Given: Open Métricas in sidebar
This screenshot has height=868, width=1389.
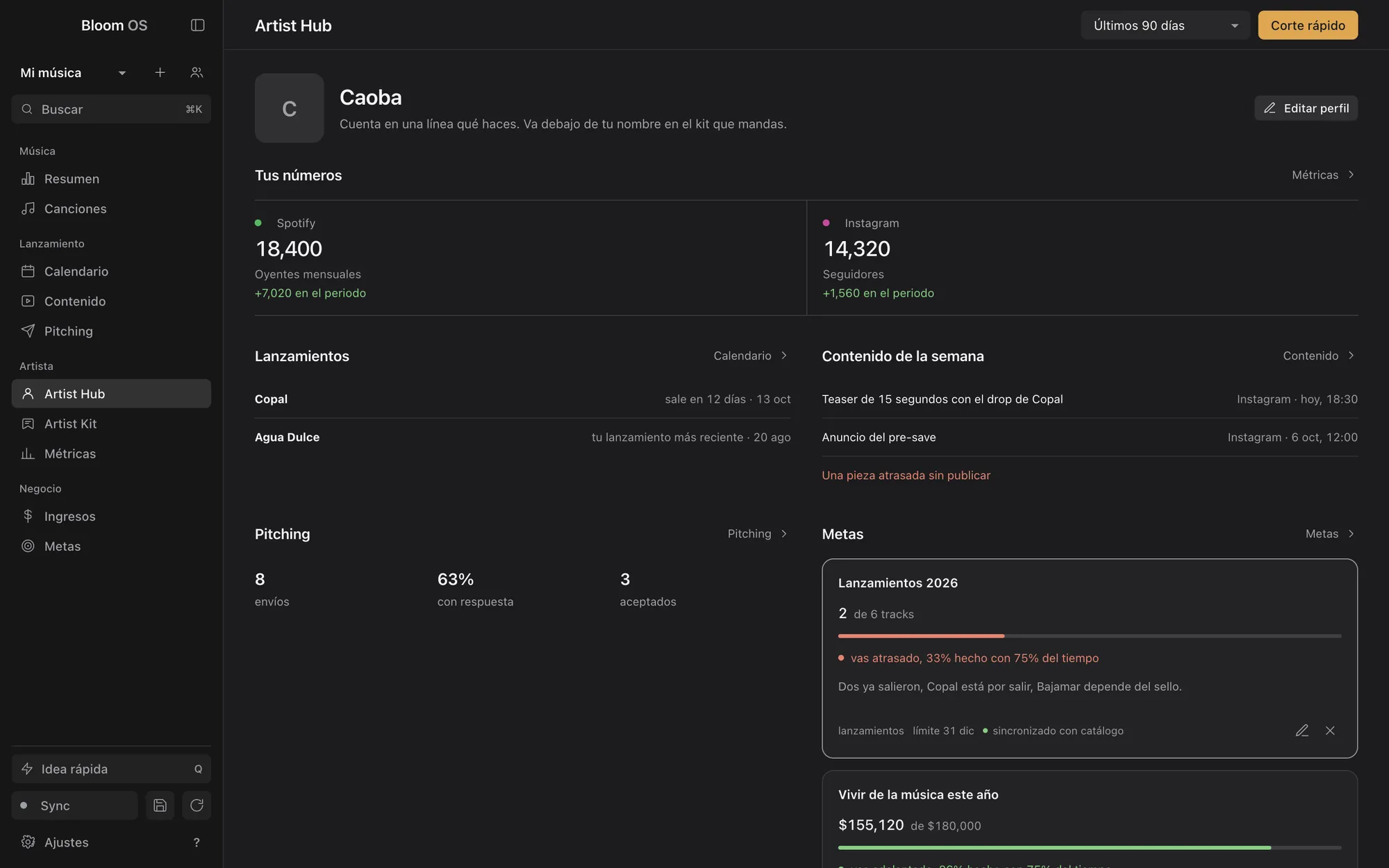Looking at the screenshot, I should tap(111, 453).
